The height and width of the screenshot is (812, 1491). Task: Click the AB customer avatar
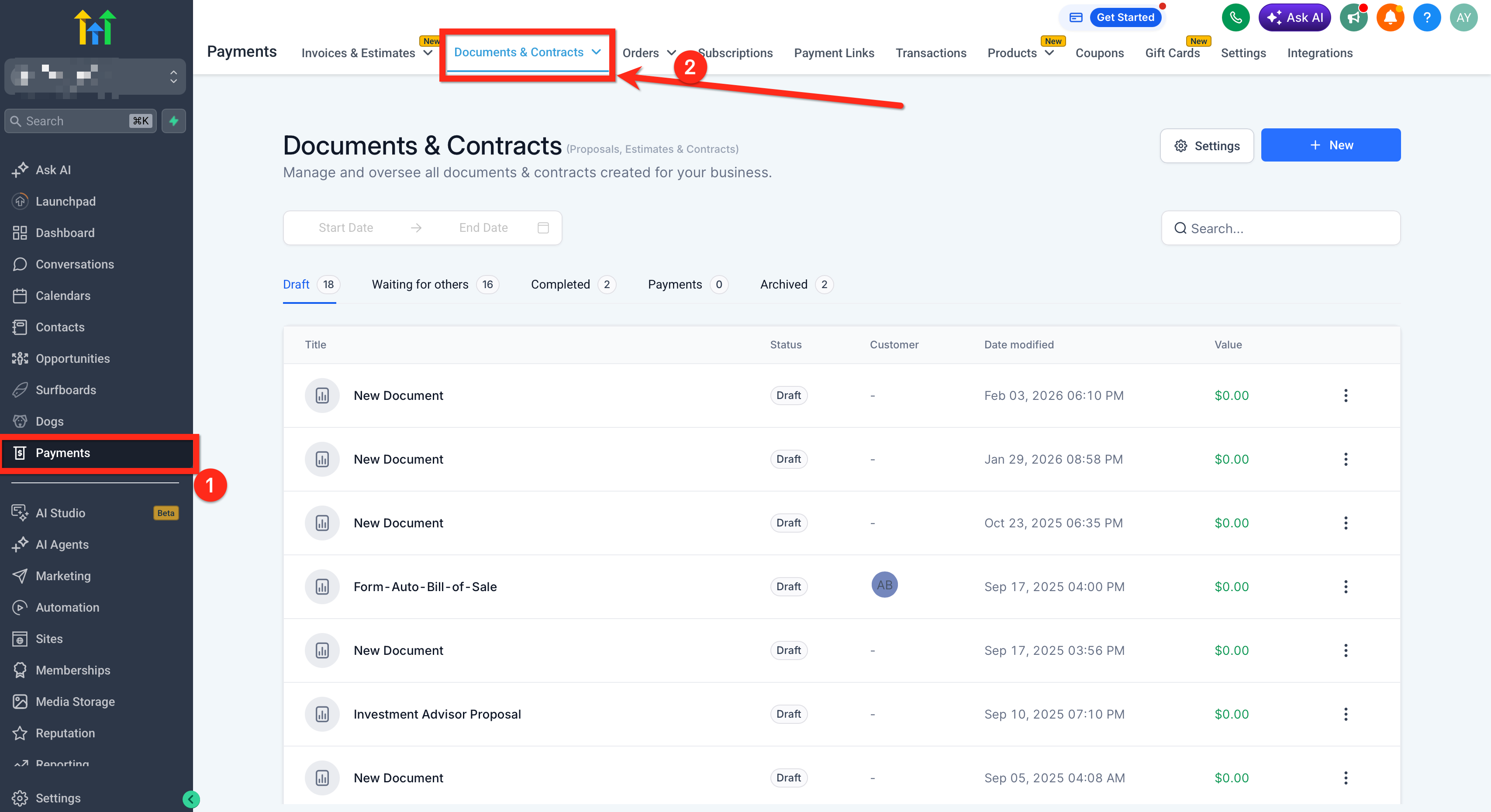[x=884, y=585]
